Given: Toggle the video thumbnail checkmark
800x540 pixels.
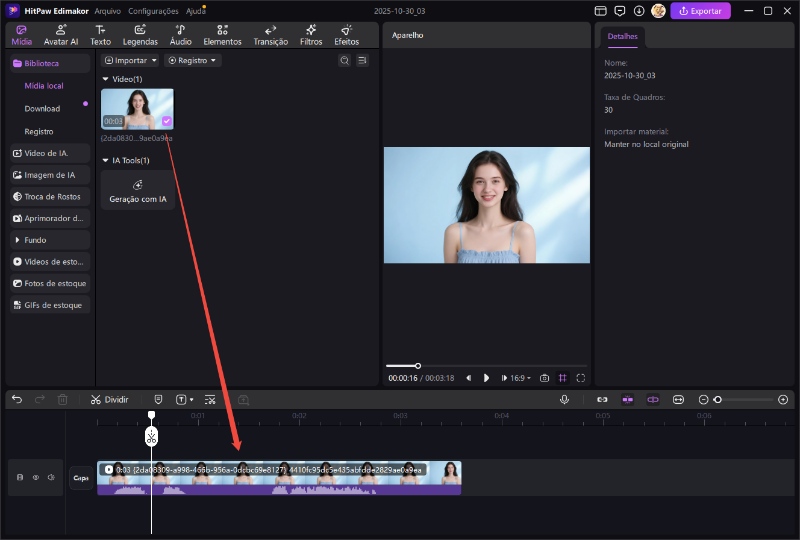Looking at the screenshot, I should 167,121.
